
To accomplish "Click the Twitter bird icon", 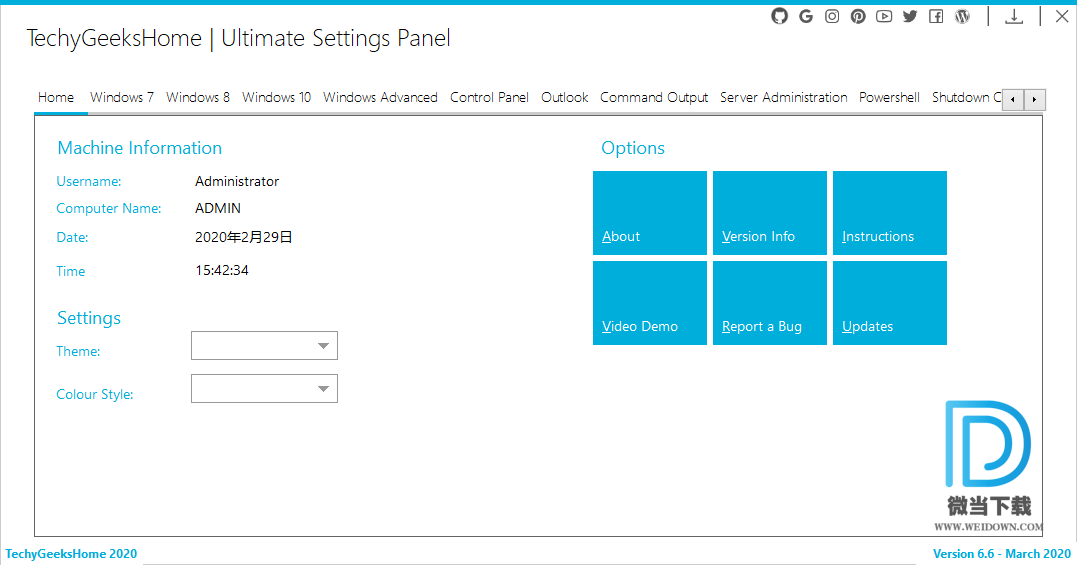I will (x=910, y=16).
